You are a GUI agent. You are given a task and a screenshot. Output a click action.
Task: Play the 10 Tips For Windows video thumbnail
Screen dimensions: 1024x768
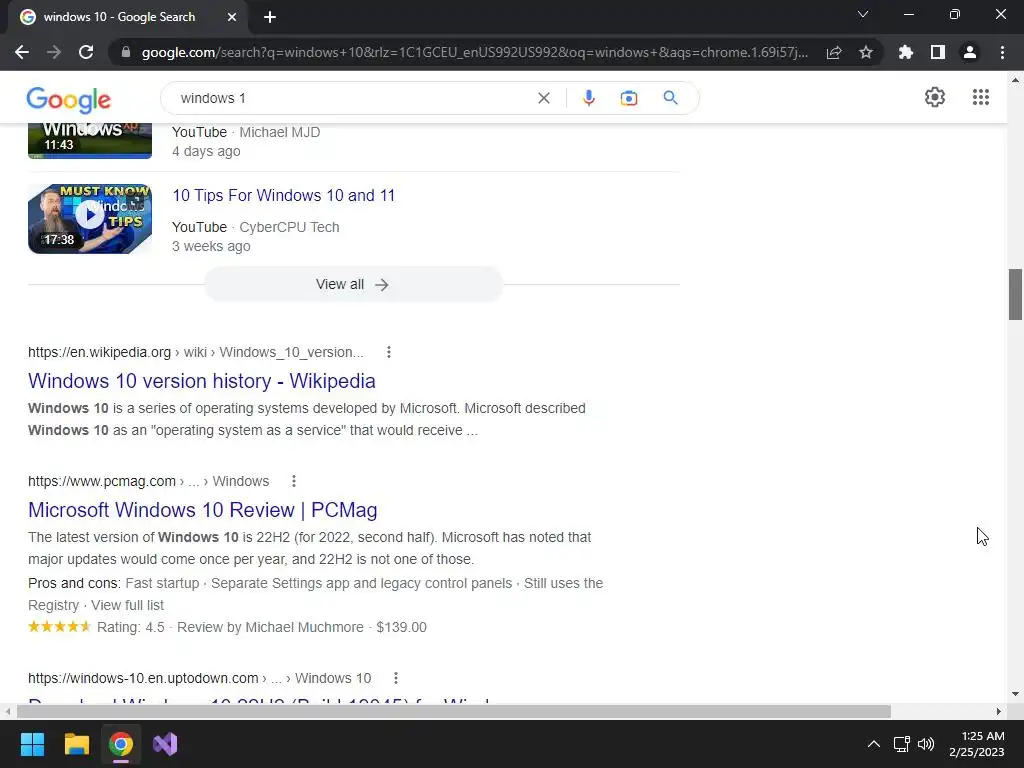(x=90, y=219)
